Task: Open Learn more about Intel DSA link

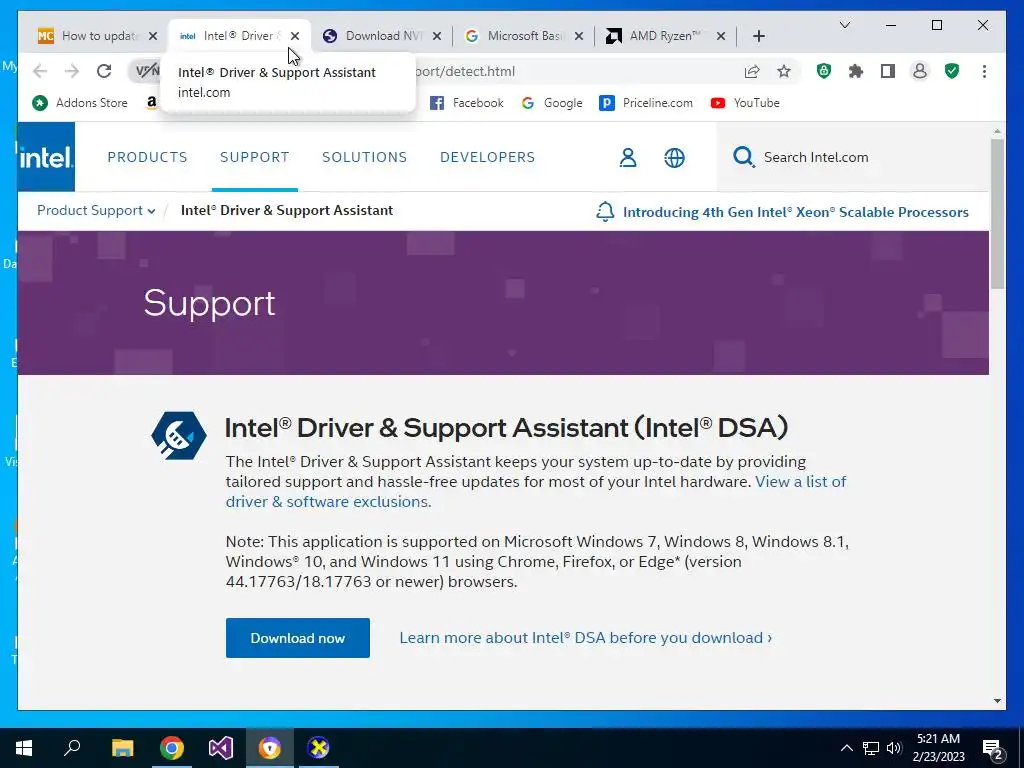Action: [586, 638]
